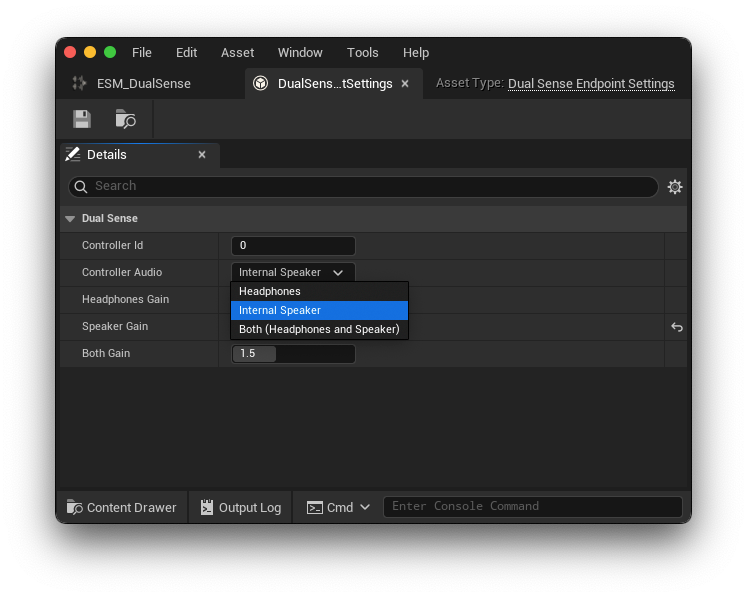Open the Window menu
Image resolution: width=747 pixels, height=597 pixels.
click(x=300, y=52)
